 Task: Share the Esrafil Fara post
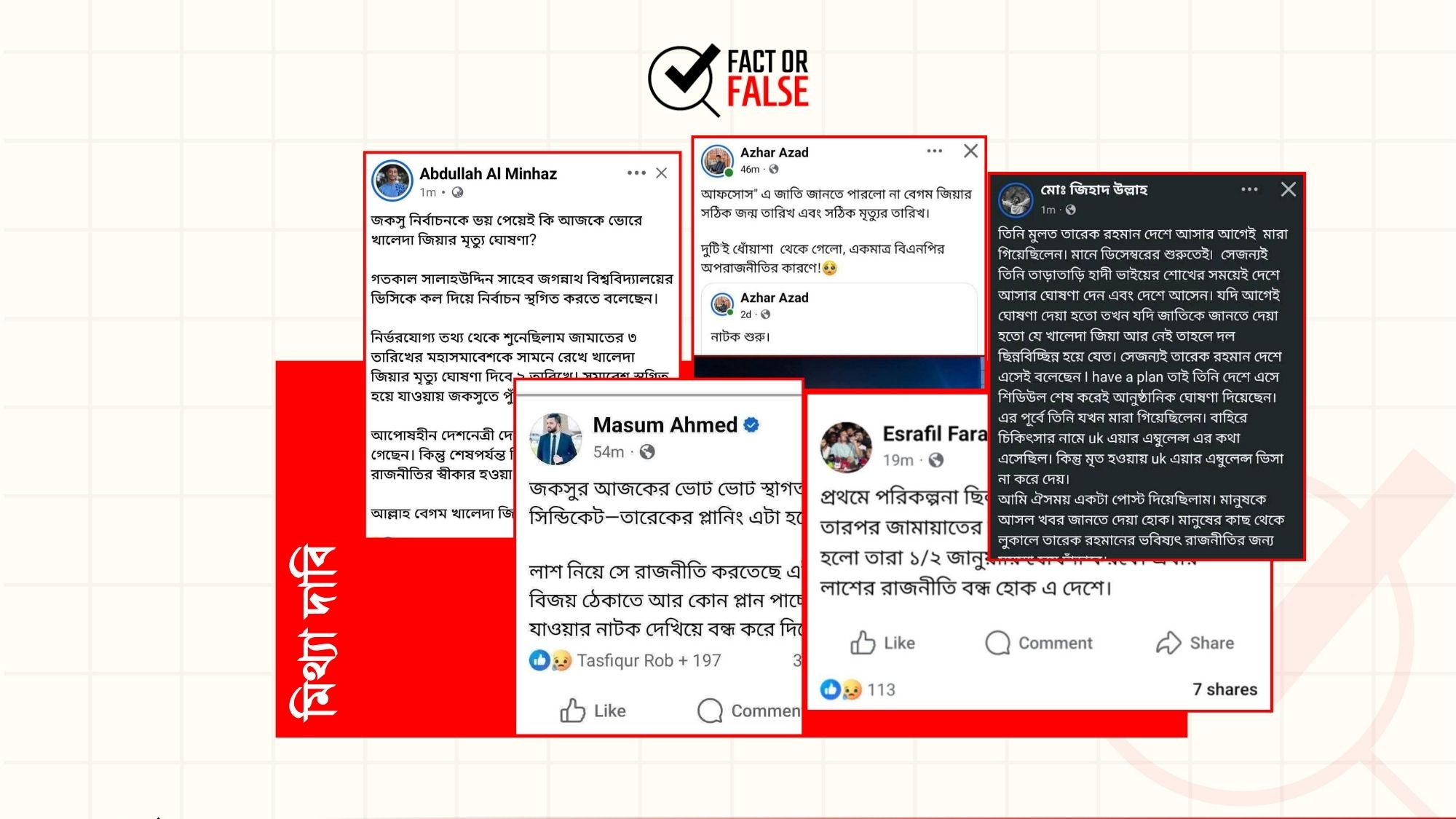click(x=1195, y=643)
